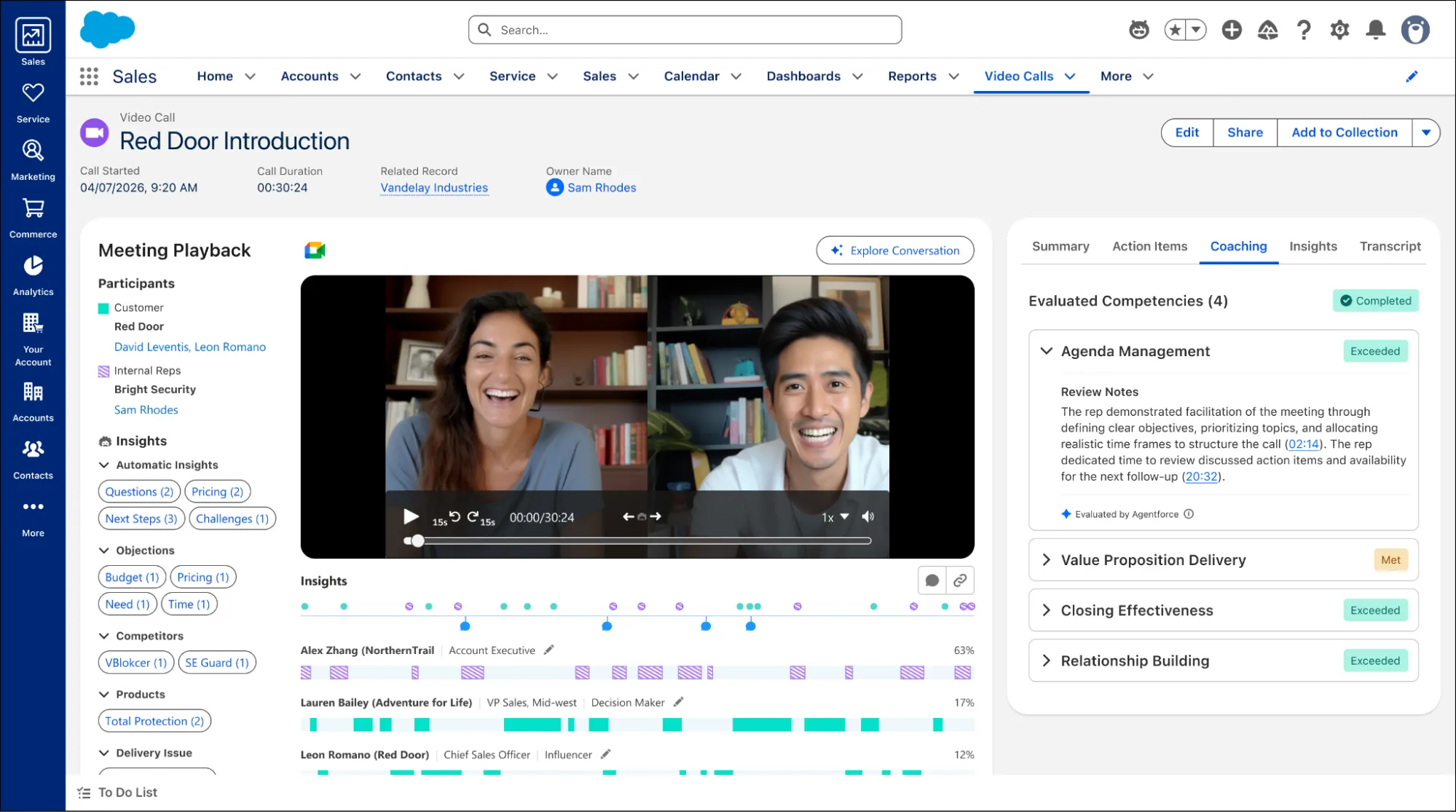Image resolution: width=1456 pixels, height=812 pixels.
Task: Select the Questions (2) insight pill
Action: pos(139,492)
